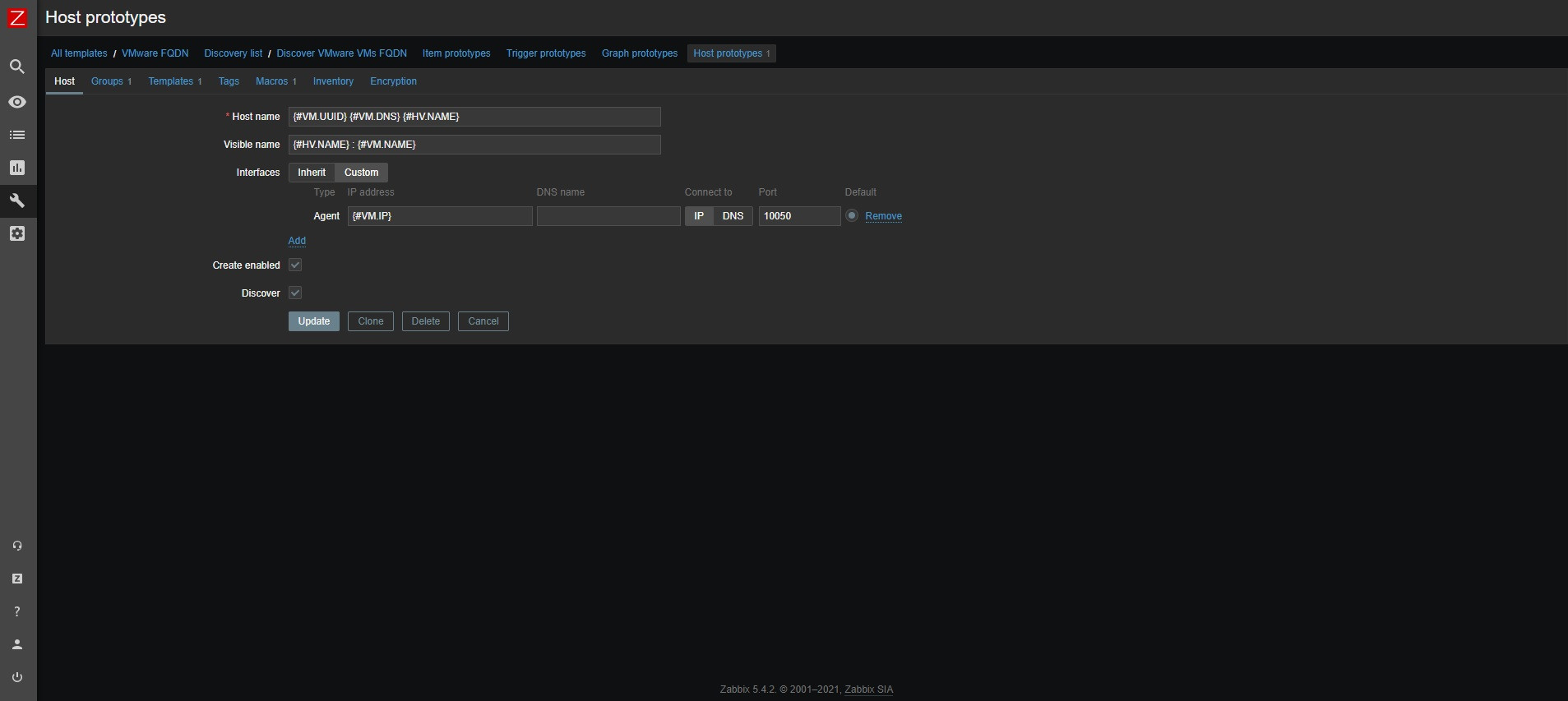Image resolution: width=1568 pixels, height=701 pixels.
Task: Set Connect to DNS
Action: point(733,216)
